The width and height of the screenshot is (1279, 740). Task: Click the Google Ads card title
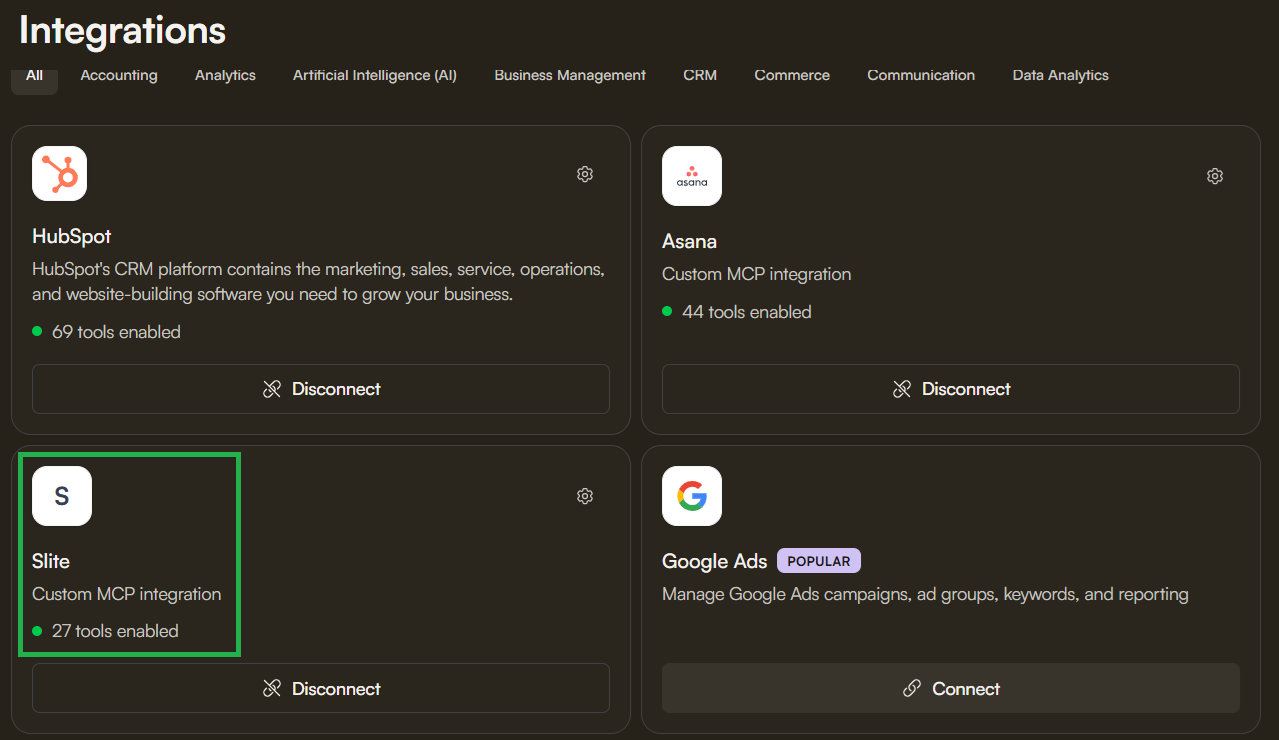(x=714, y=561)
